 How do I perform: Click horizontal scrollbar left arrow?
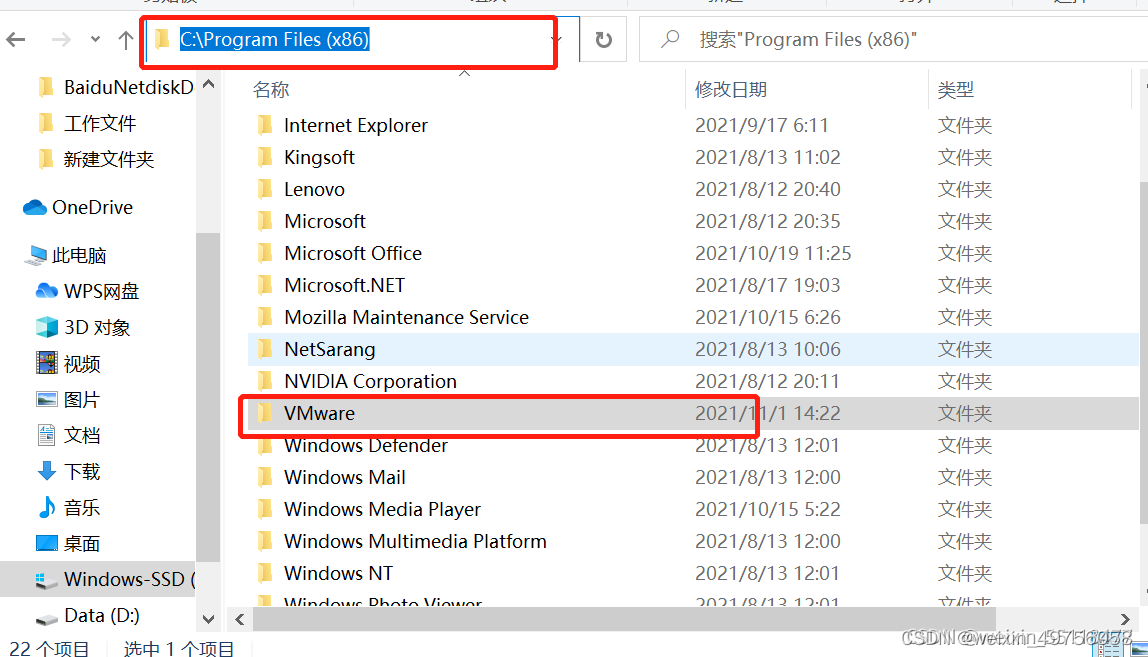click(x=240, y=620)
